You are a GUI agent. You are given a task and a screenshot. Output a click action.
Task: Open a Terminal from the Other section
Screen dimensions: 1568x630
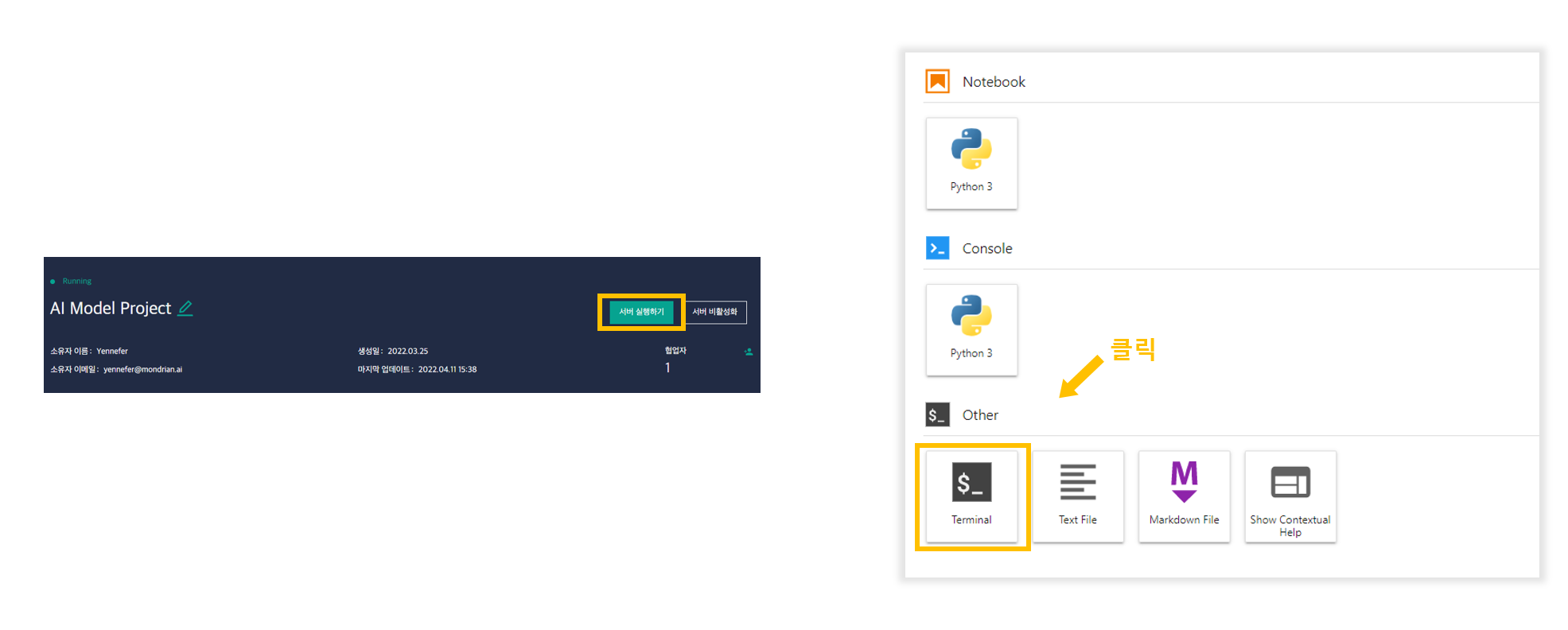pos(971,496)
